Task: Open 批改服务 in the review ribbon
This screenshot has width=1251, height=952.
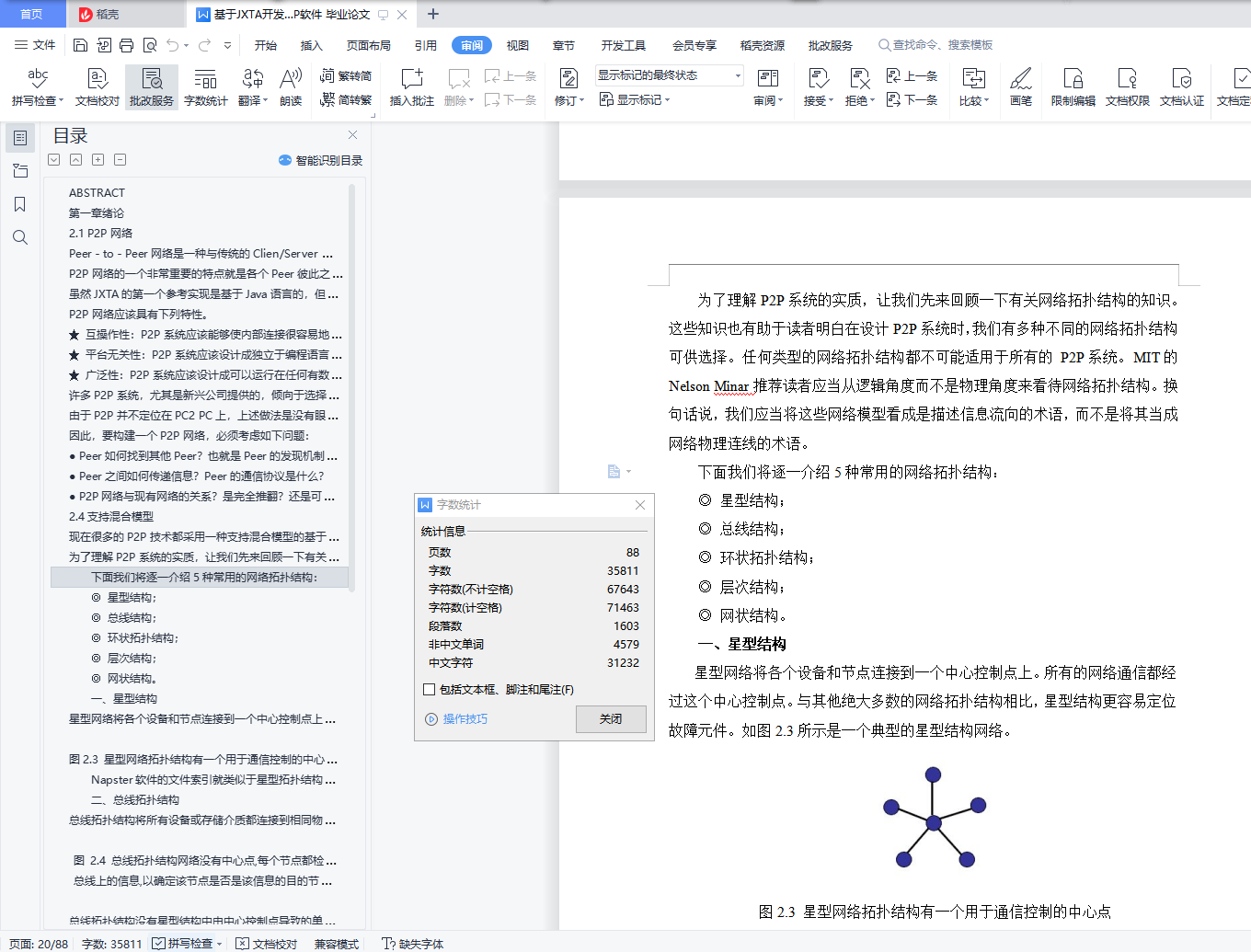Action: tap(152, 87)
